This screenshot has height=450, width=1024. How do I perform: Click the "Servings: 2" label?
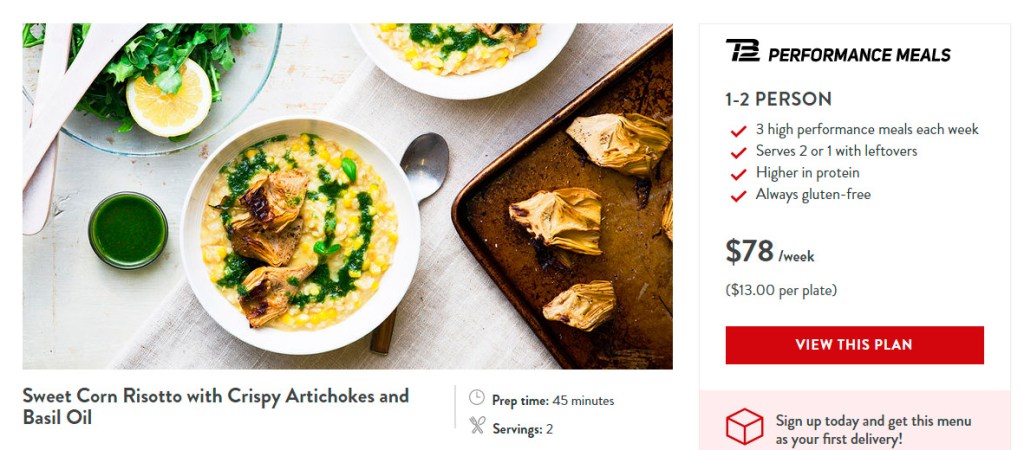tap(522, 429)
